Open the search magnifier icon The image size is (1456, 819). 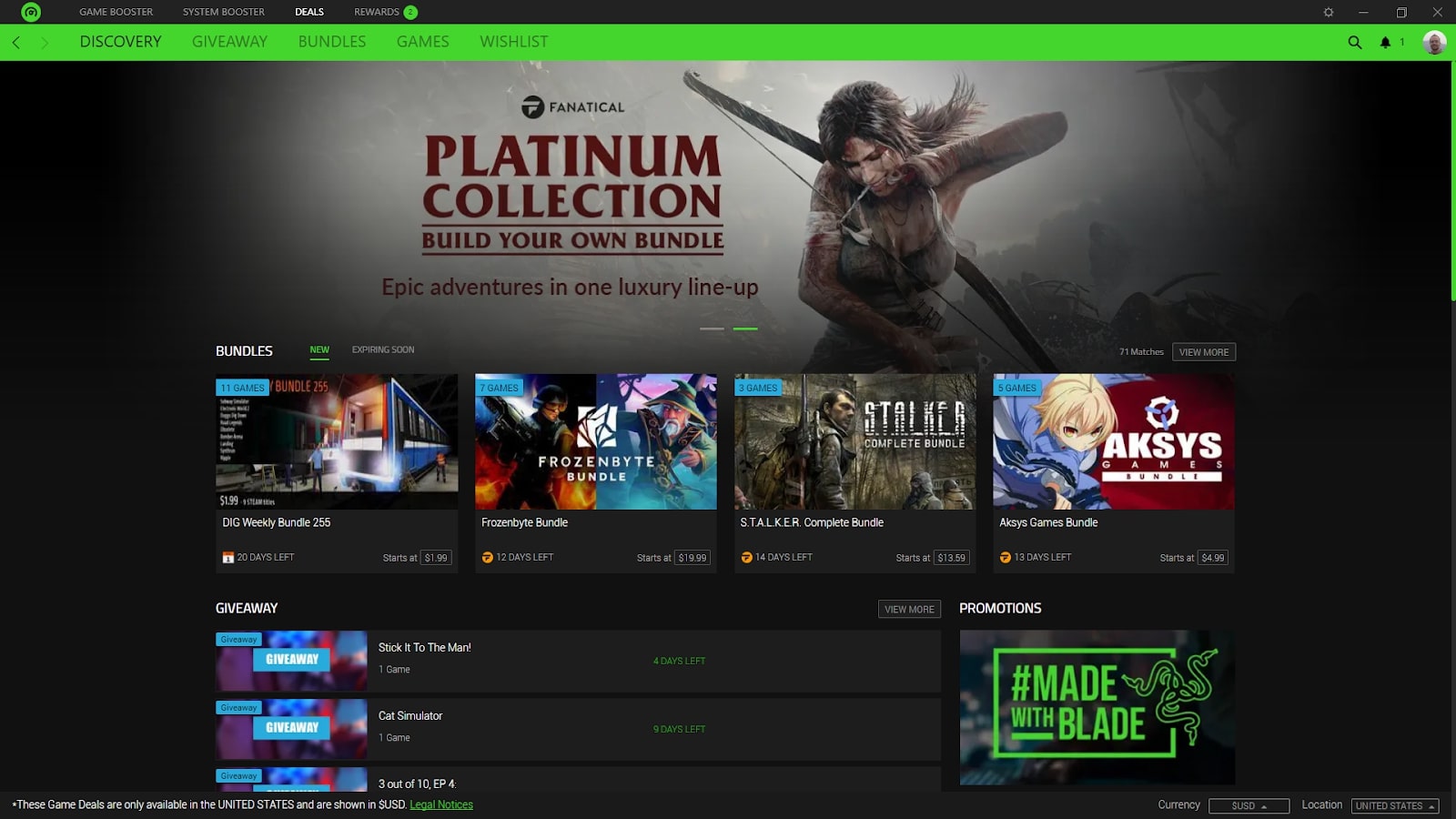point(1355,42)
